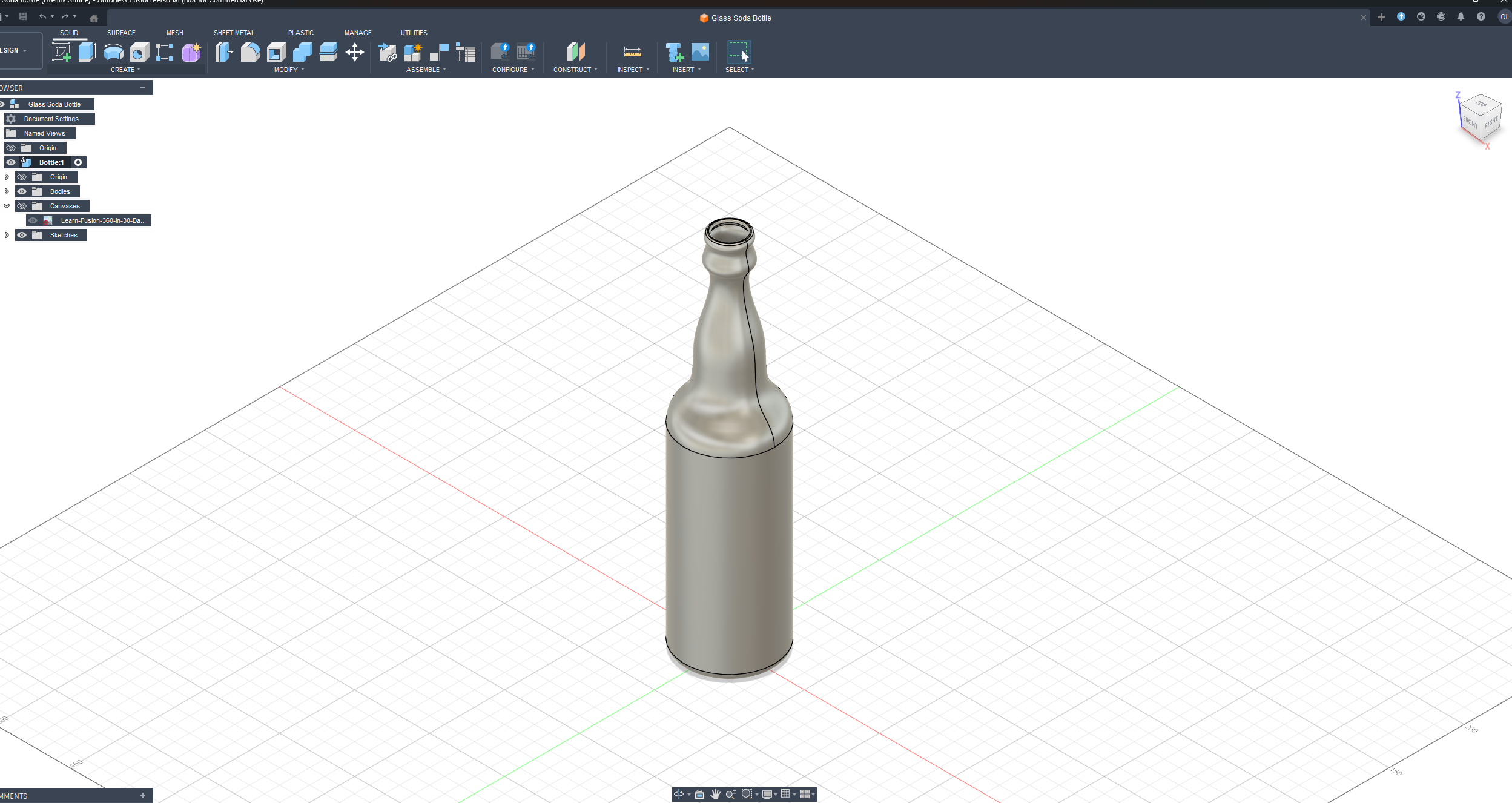Click the Insert Canvas image icon
Image resolution: width=1512 pixels, height=803 pixels.
(700, 52)
